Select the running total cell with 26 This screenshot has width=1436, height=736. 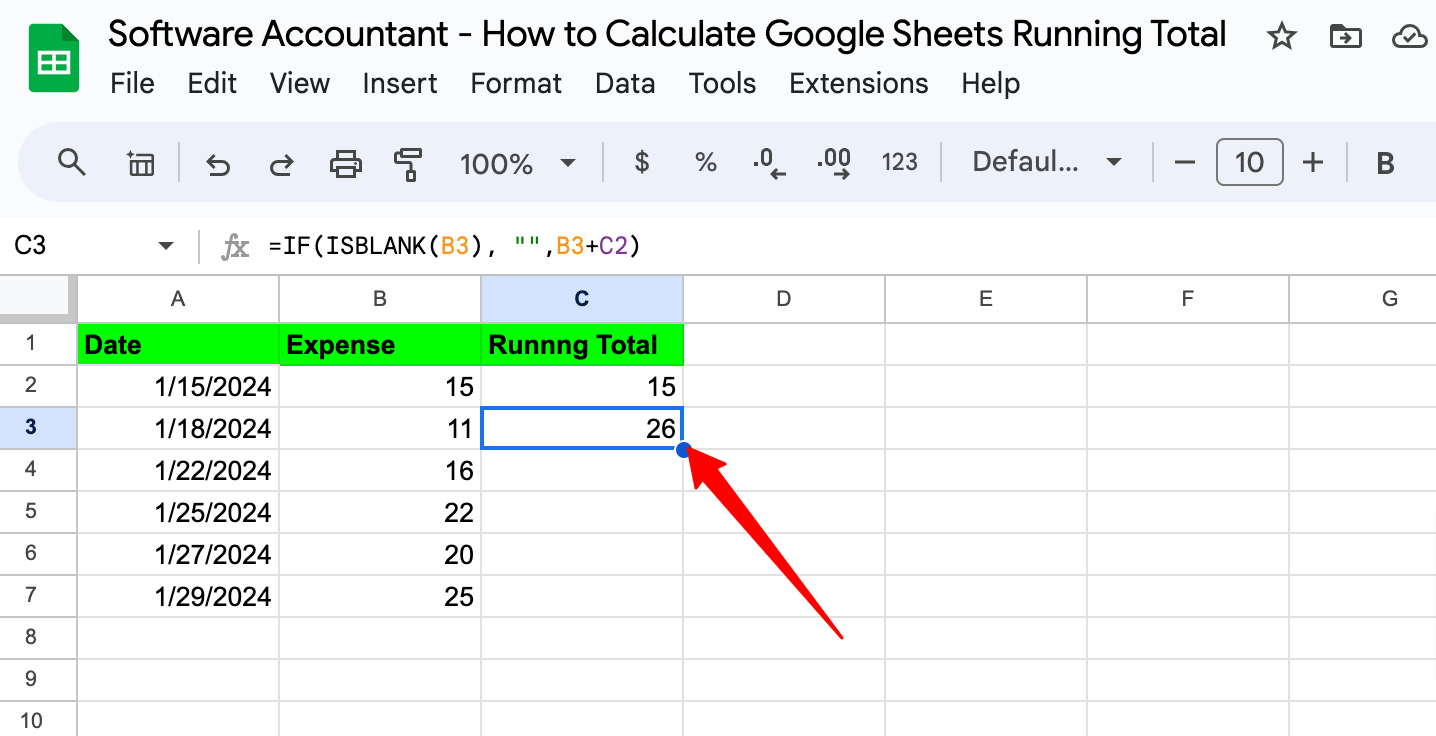[582, 428]
